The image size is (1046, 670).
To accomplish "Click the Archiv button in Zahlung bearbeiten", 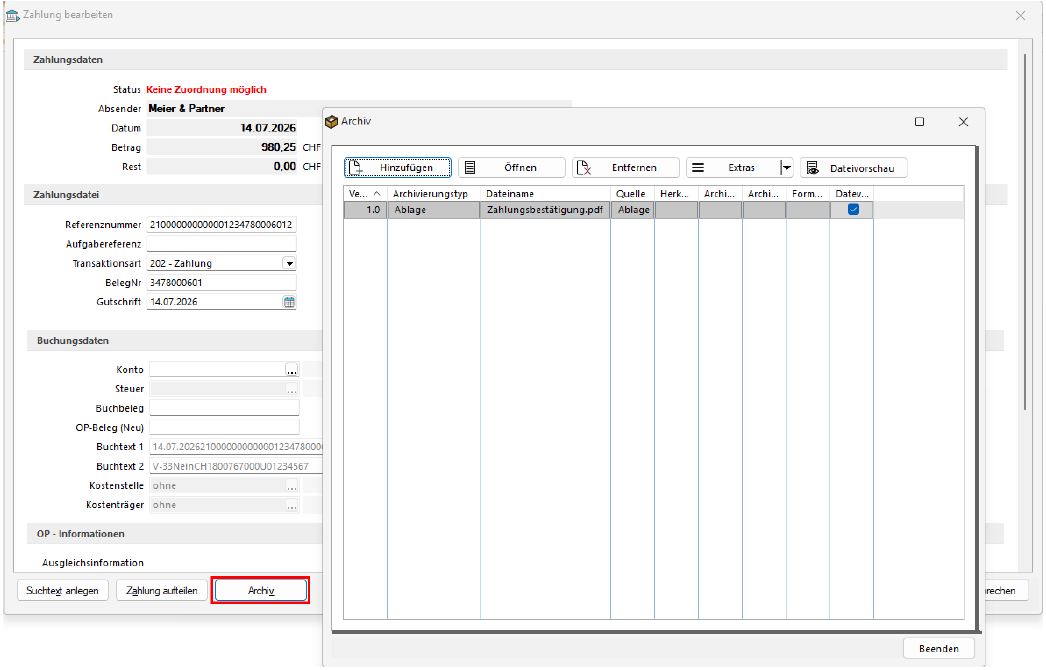I will [x=261, y=591].
